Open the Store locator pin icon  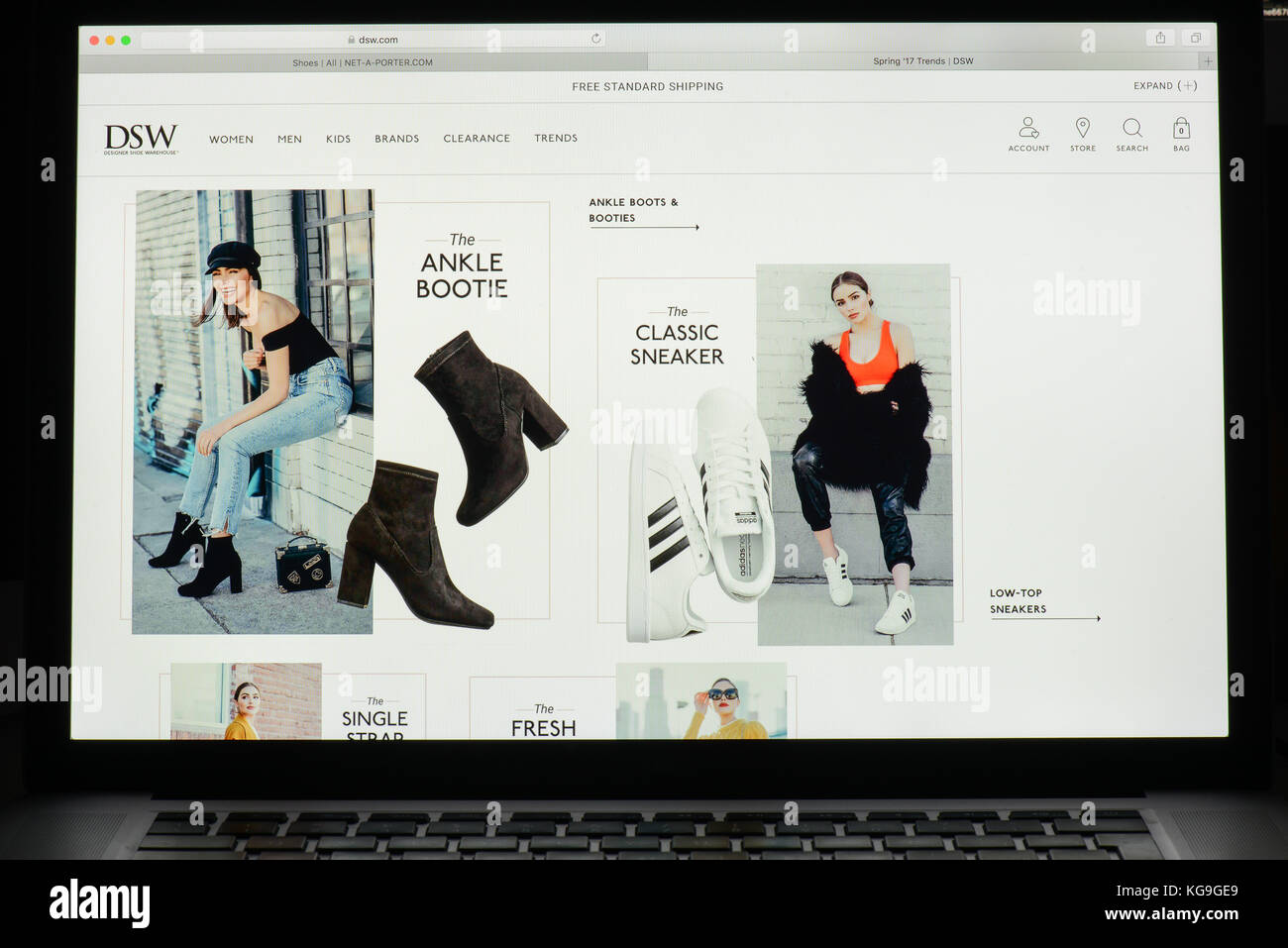pyautogui.click(x=1083, y=135)
